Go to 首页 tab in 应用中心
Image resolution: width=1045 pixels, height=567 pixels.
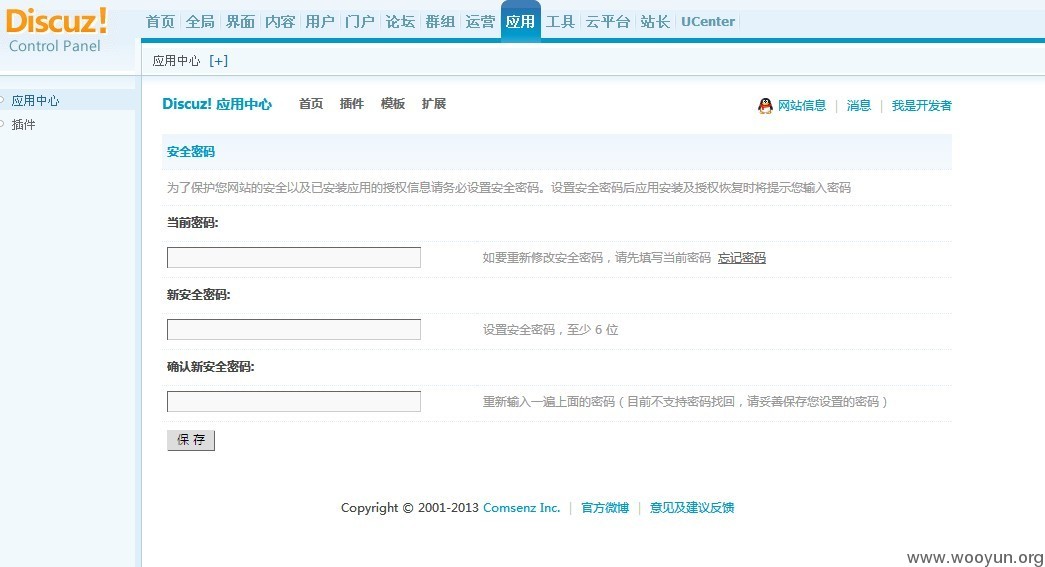click(311, 104)
